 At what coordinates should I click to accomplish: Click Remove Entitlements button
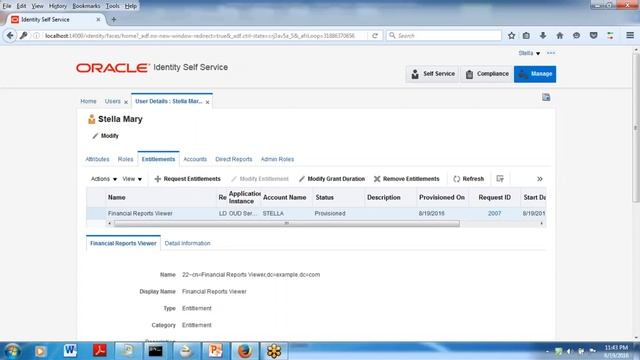(407, 179)
